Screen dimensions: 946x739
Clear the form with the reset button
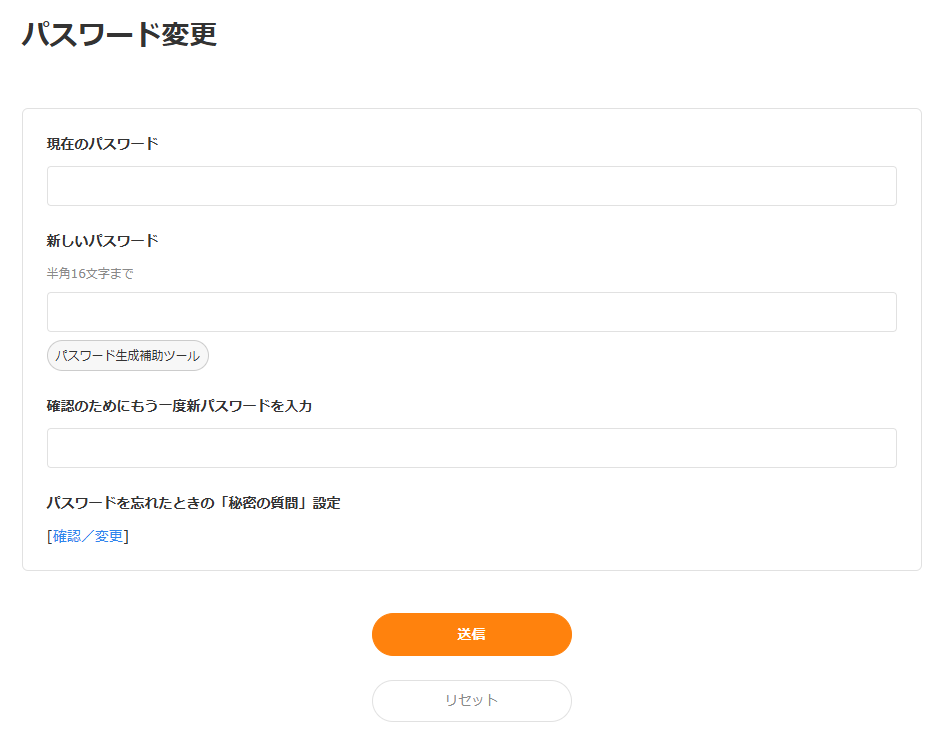[471, 700]
